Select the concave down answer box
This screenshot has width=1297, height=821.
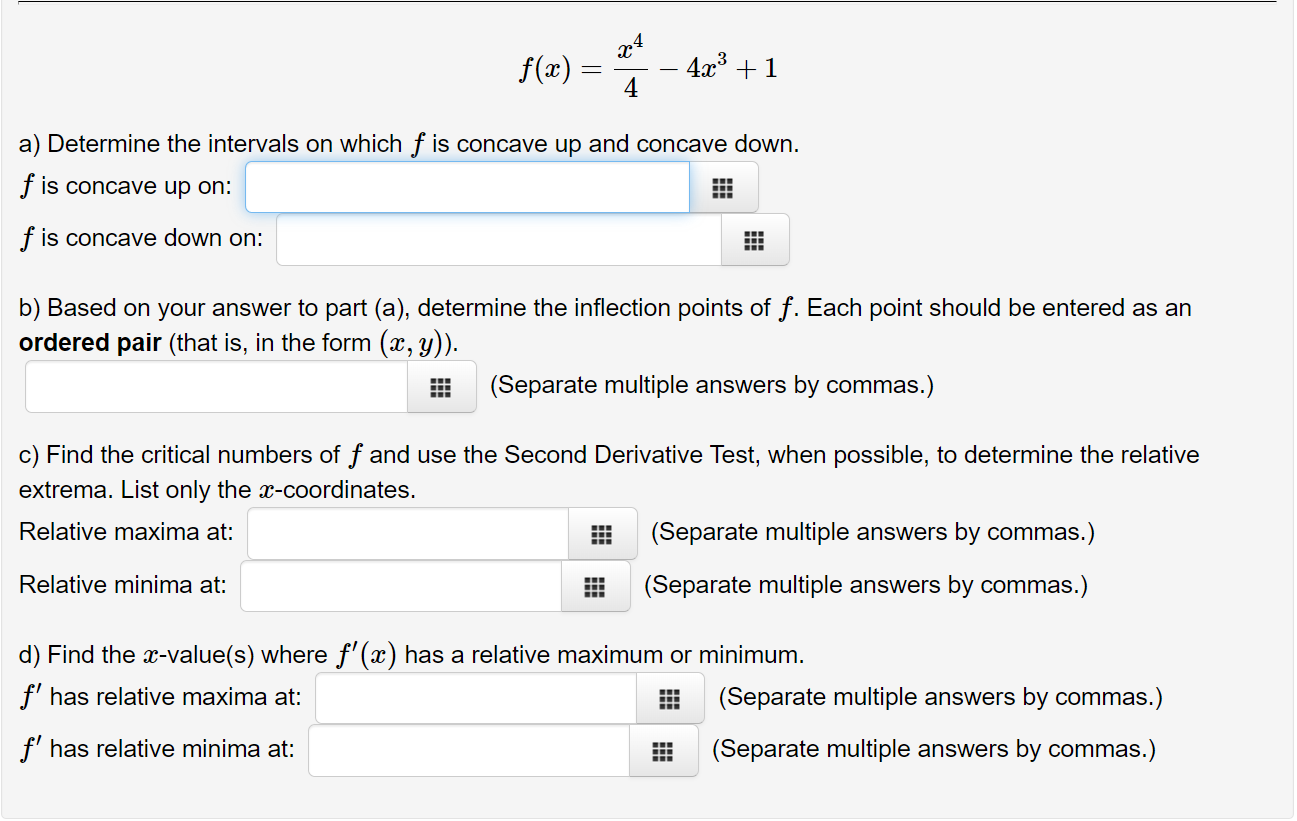coord(498,240)
